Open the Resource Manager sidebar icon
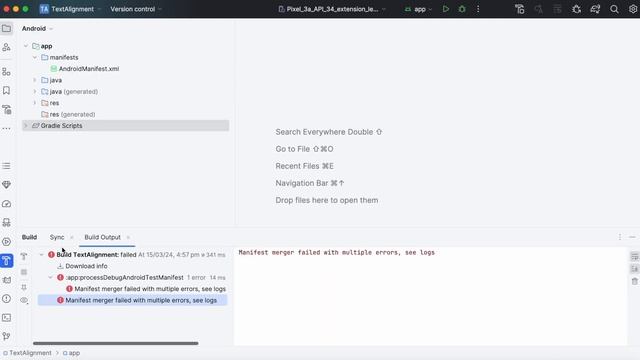This screenshot has width=640, height=360. click(x=7, y=47)
